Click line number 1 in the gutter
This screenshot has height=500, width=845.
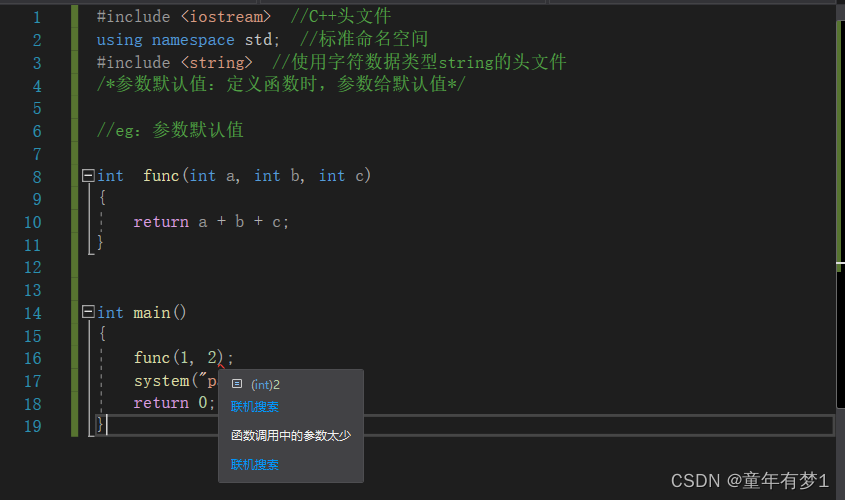37,17
